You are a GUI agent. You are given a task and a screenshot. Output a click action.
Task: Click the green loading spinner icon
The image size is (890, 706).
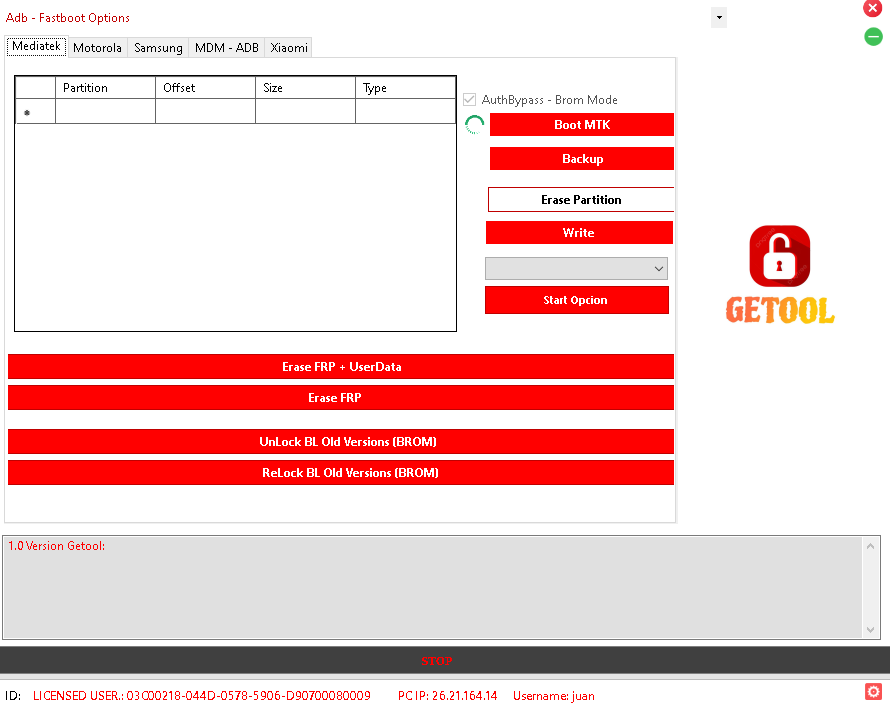tap(475, 124)
